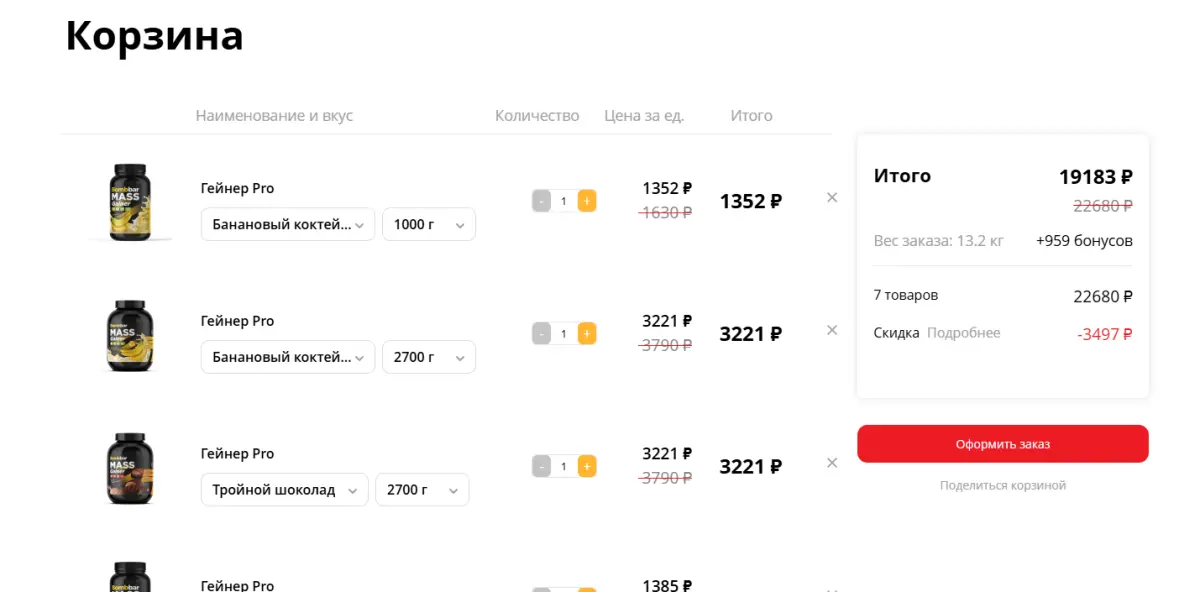Image resolution: width=1200 pixels, height=592 pixels.
Task: Delete Тройной шоколад gainer from cart
Action: pyautogui.click(x=832, y=463)
